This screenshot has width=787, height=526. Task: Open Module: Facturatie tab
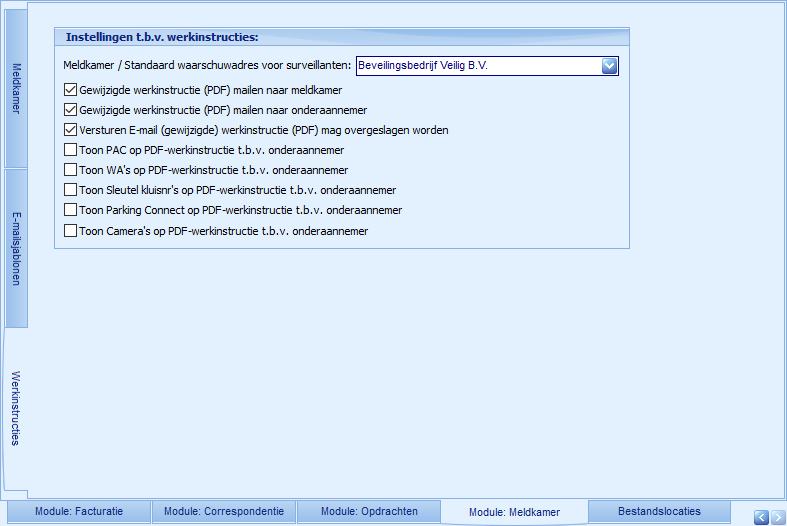point(79,511)
